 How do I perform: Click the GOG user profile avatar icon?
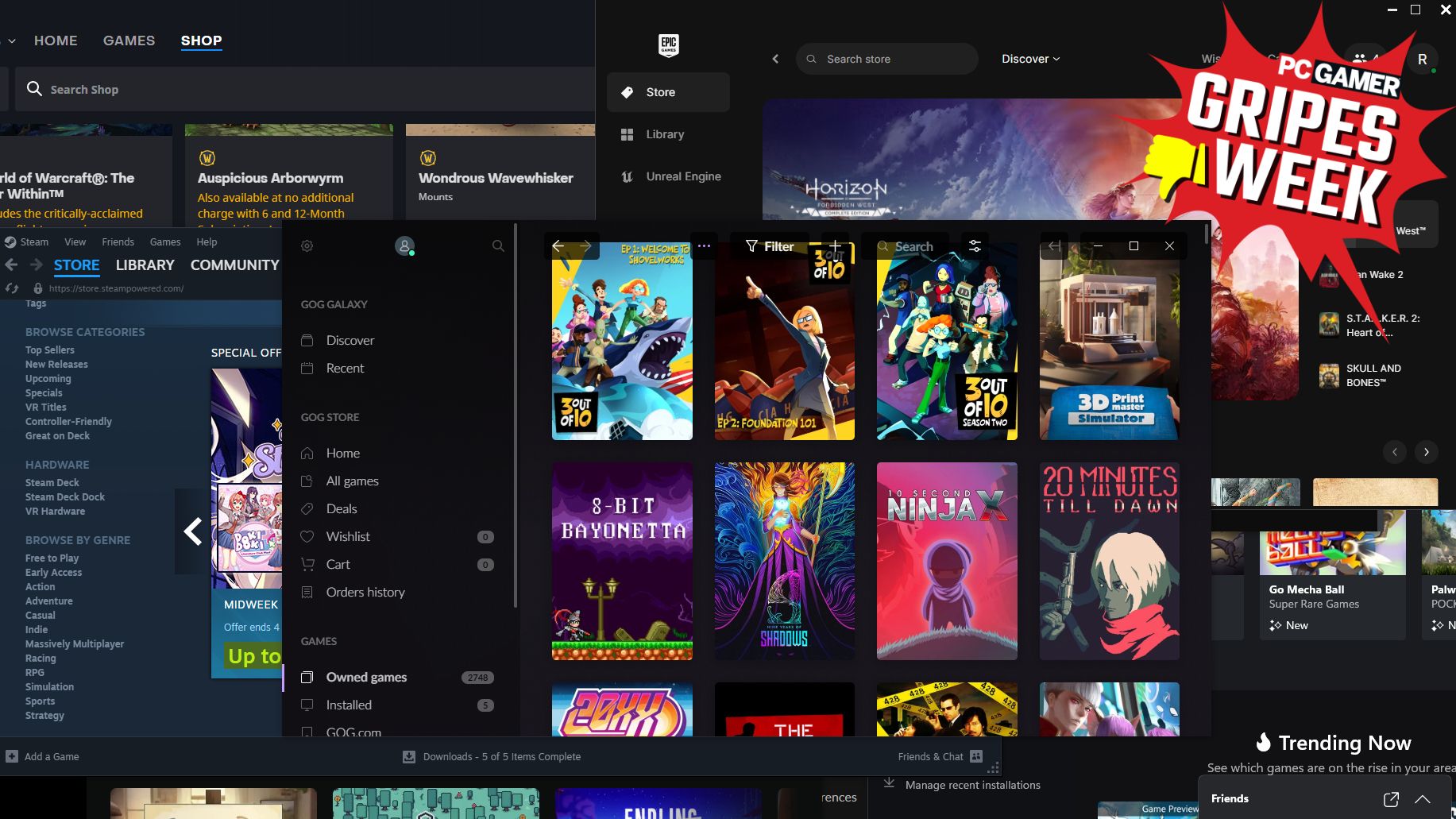coord(405,246)
